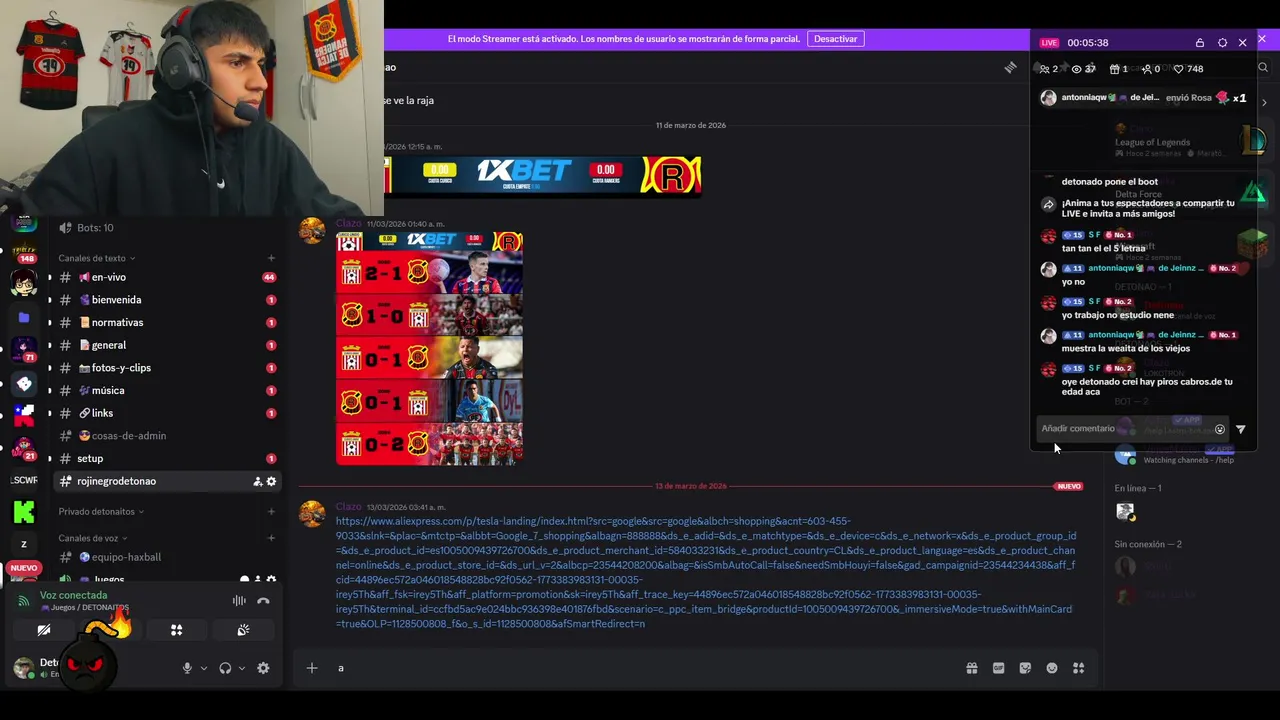Open Clazo's avatar on the link message

[313, 514]
